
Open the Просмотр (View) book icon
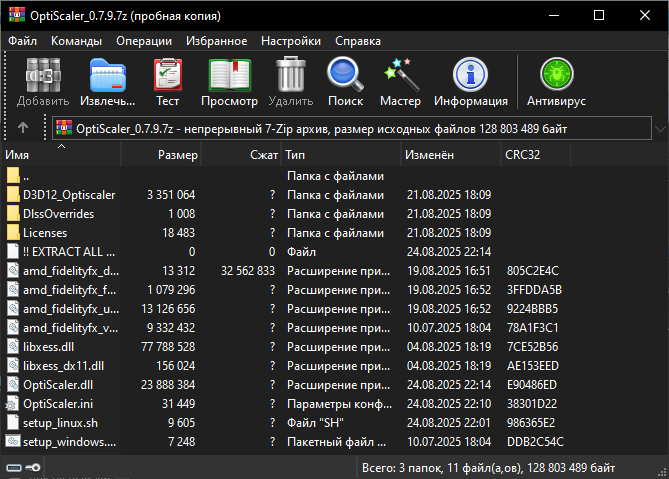coord(230,75)
